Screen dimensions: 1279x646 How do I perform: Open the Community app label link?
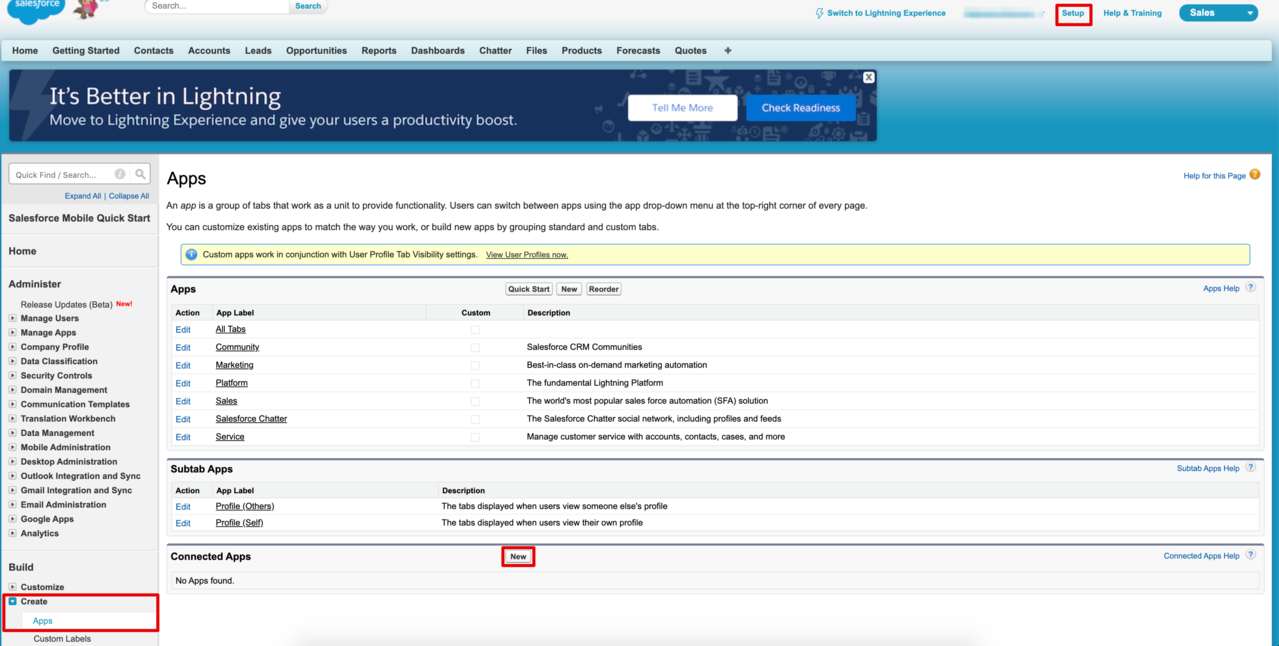click(237, 347)
